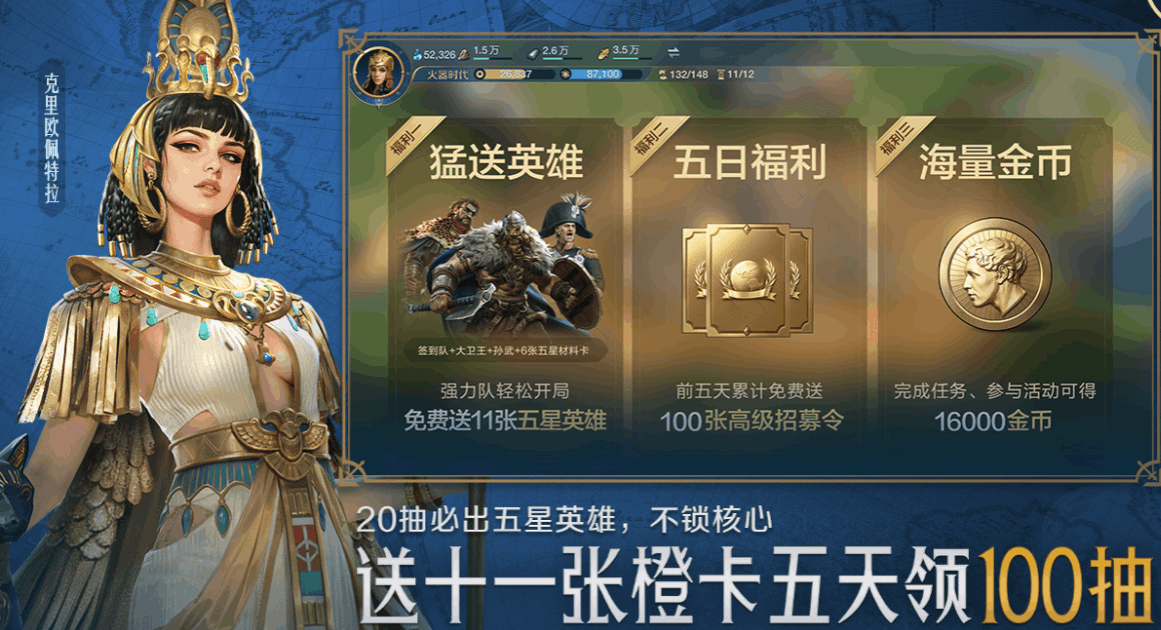Click the 免费送11张五星英雄 text
Viewport: 1161px width, 630px height.
tap(505, 420)
